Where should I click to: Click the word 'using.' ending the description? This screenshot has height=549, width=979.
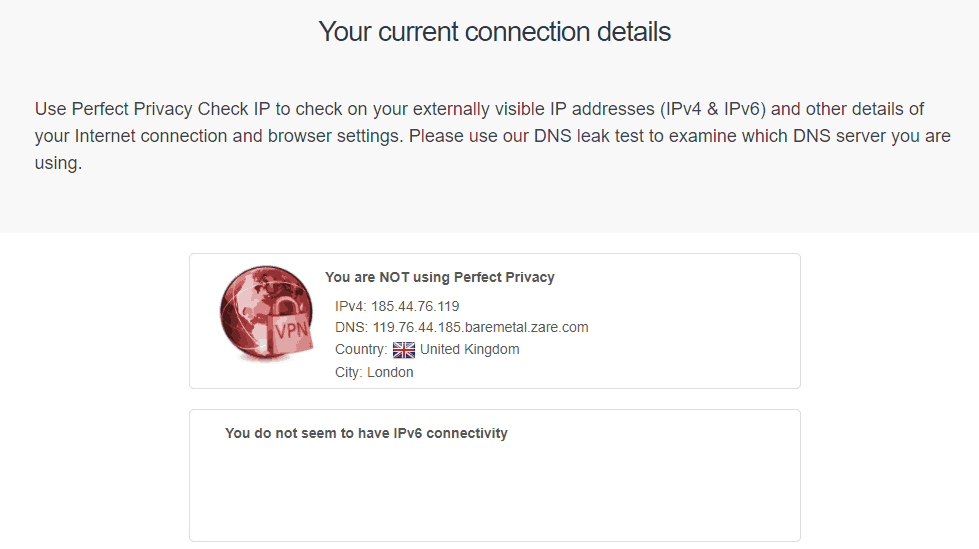[58, 163]
